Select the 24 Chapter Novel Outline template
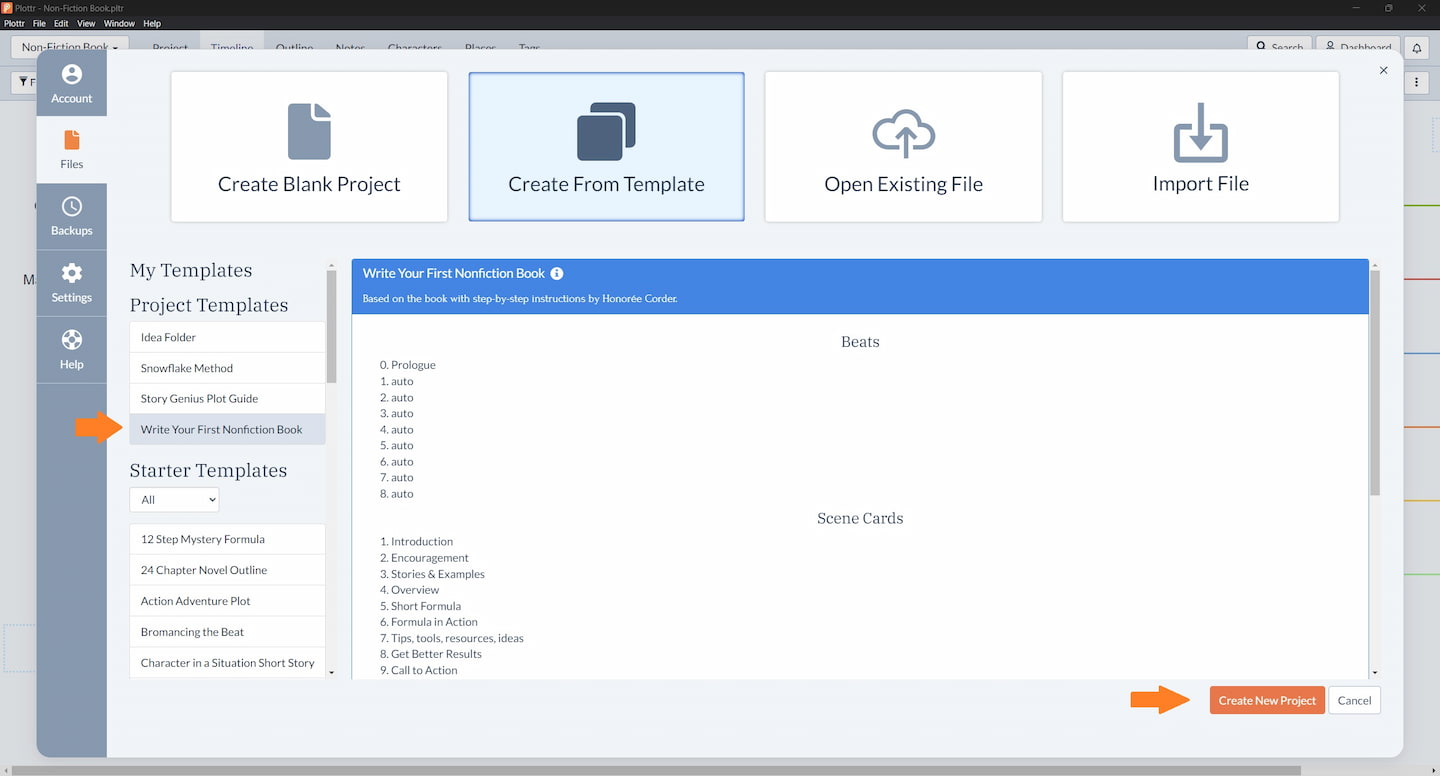This screenshot has height=776, width=1440. [227, 570]
